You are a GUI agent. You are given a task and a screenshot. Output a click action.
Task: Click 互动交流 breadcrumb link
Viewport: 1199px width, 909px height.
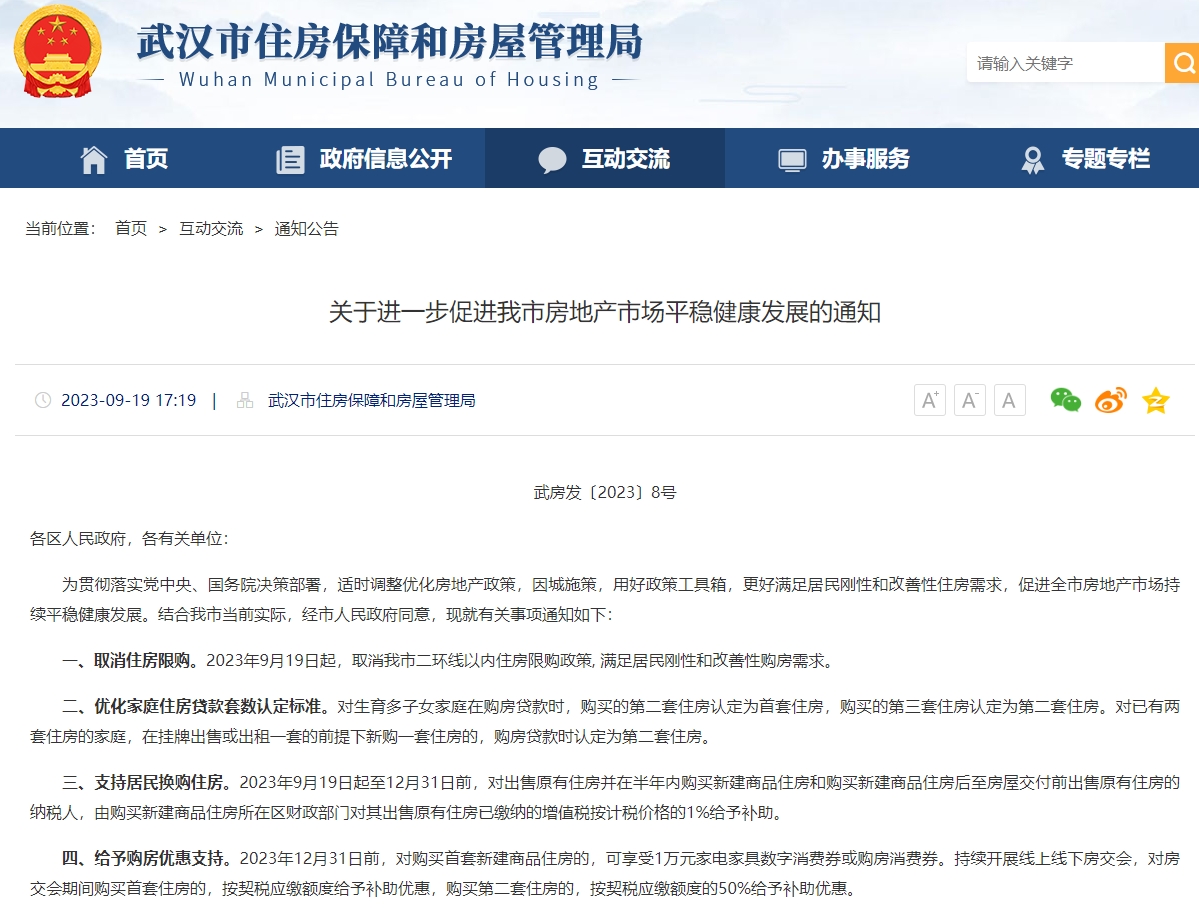click(x=211, y=228)
